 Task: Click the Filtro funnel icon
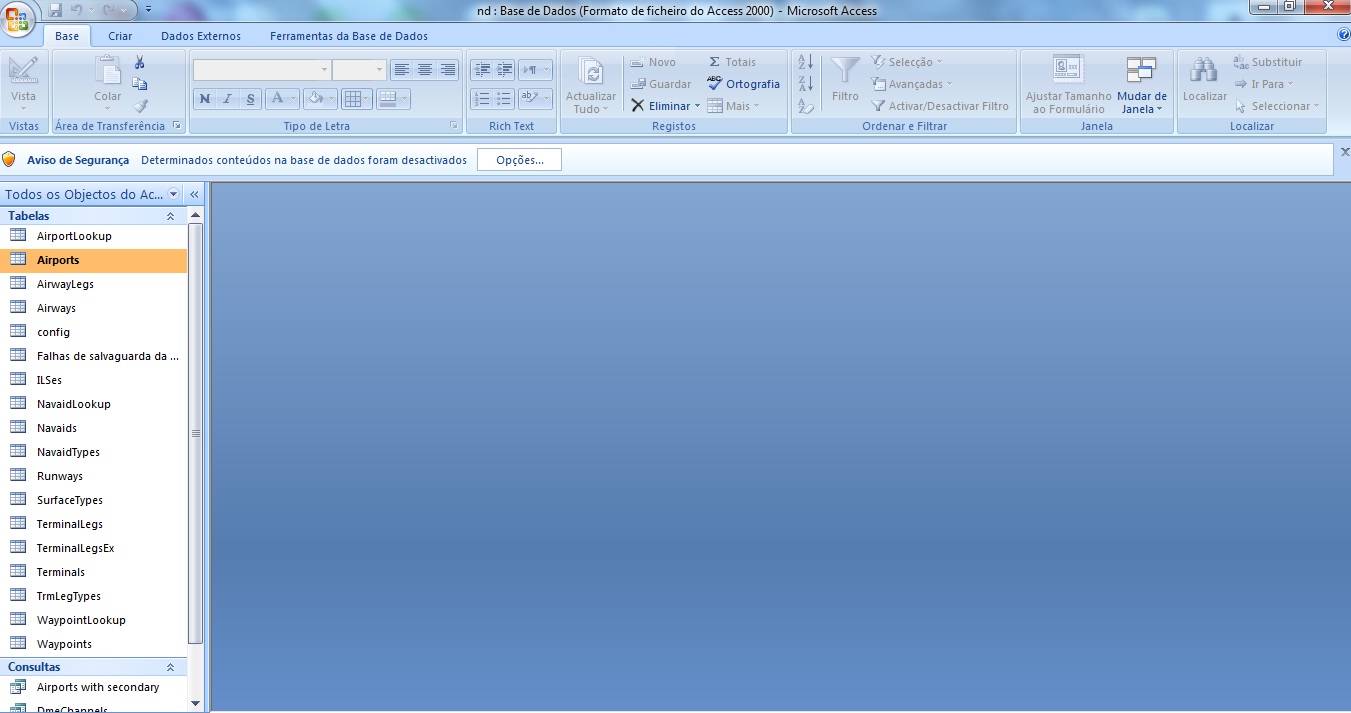(x=845, y=72)
